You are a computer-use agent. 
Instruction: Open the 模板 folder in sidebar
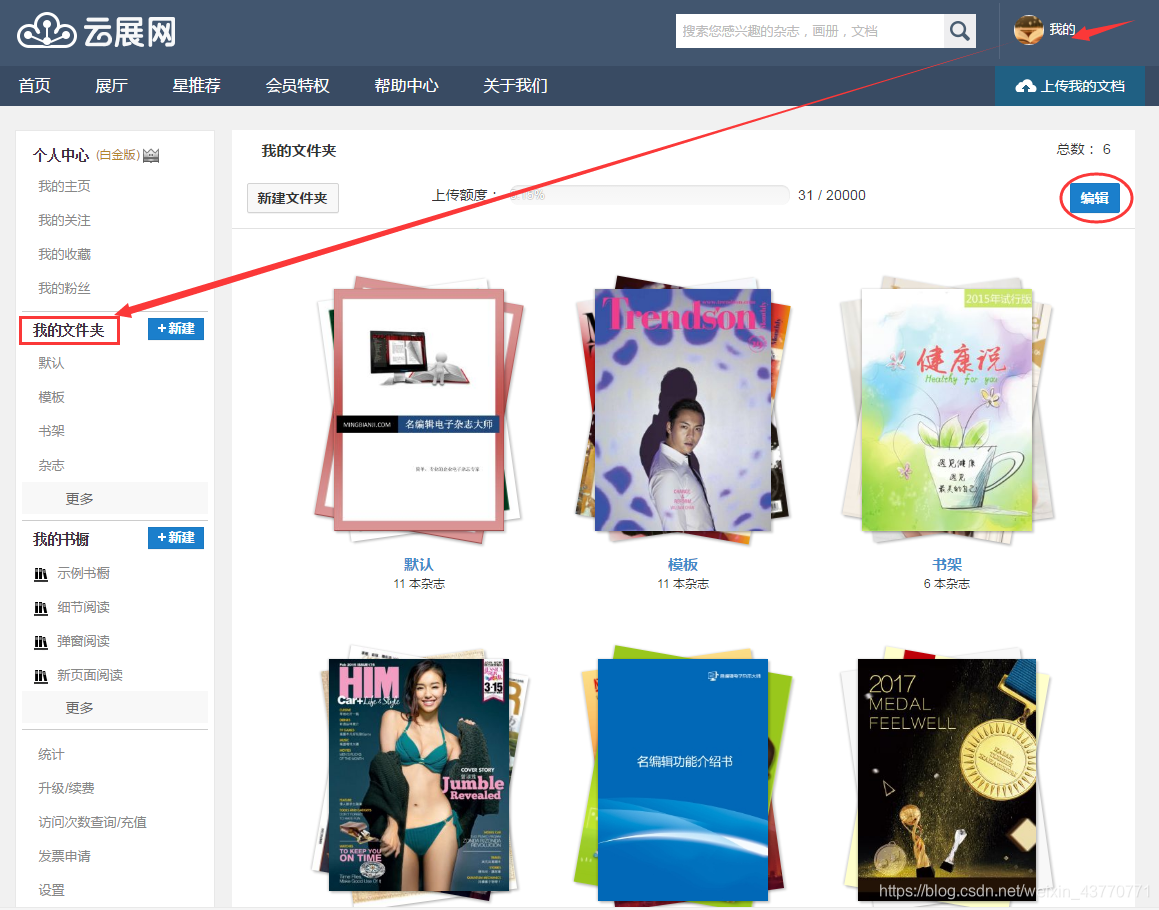52,397
